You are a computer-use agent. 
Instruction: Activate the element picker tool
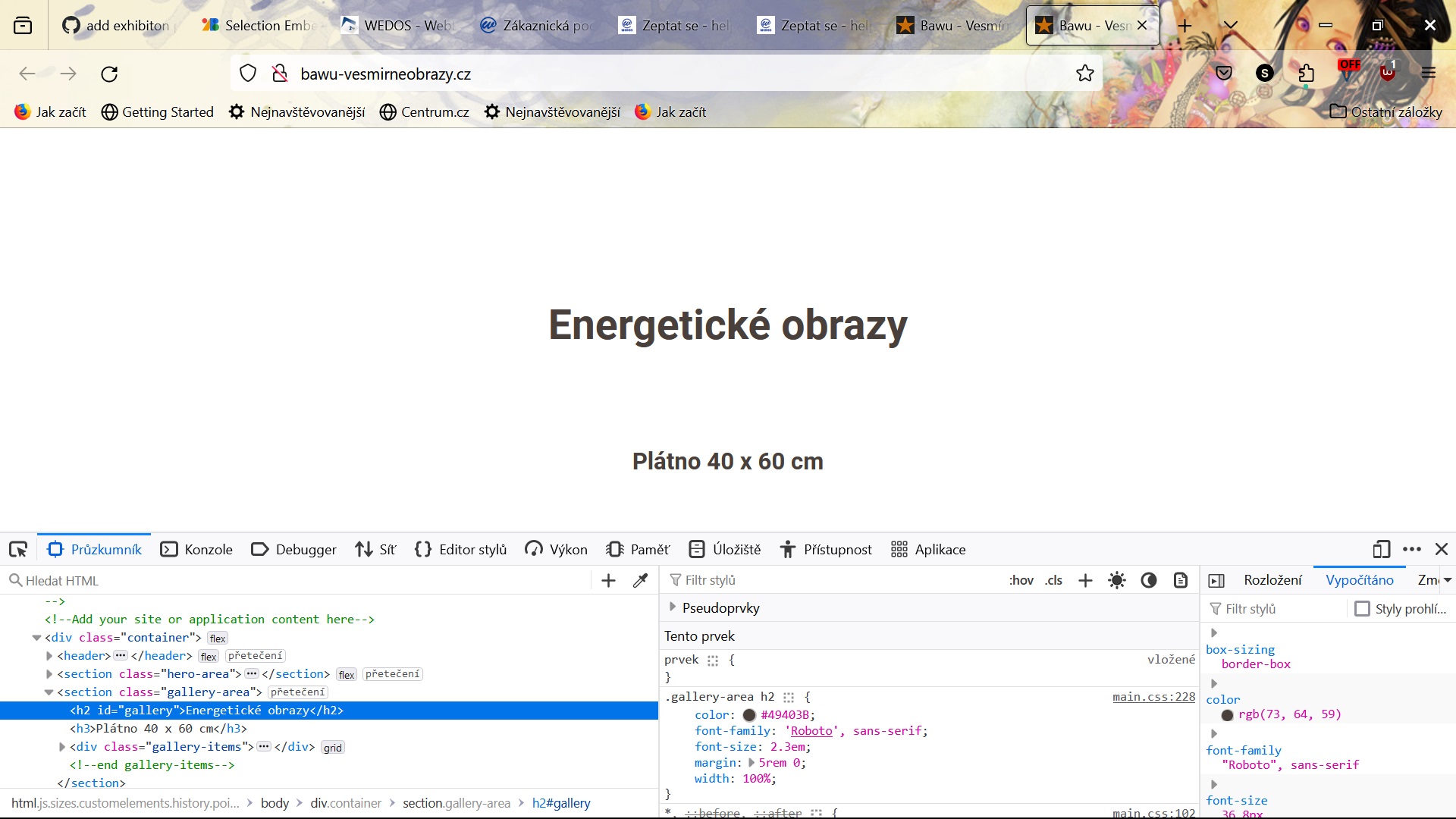tap(18, 549)
